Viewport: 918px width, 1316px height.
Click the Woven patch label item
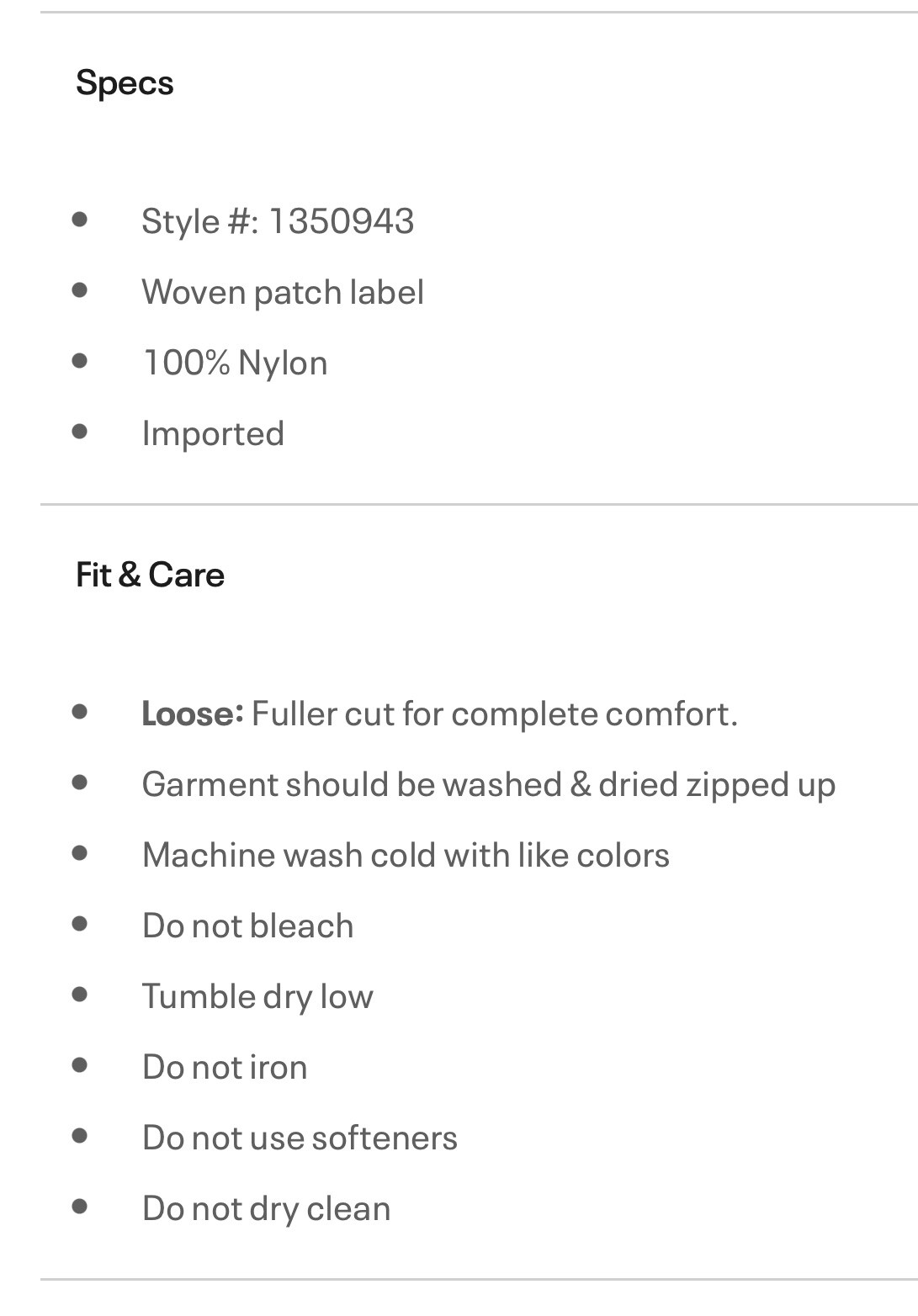click(283, 292)
